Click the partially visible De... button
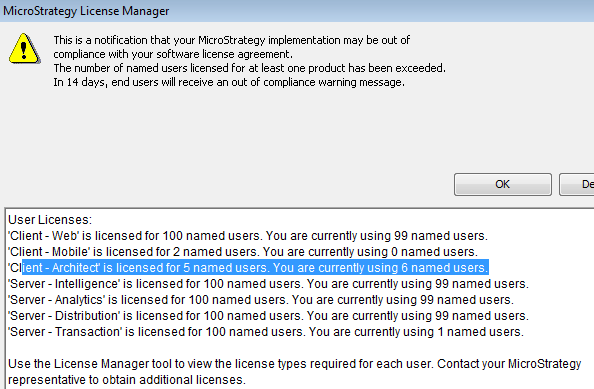Screen dimensions: 594x389 pos(577,184)
